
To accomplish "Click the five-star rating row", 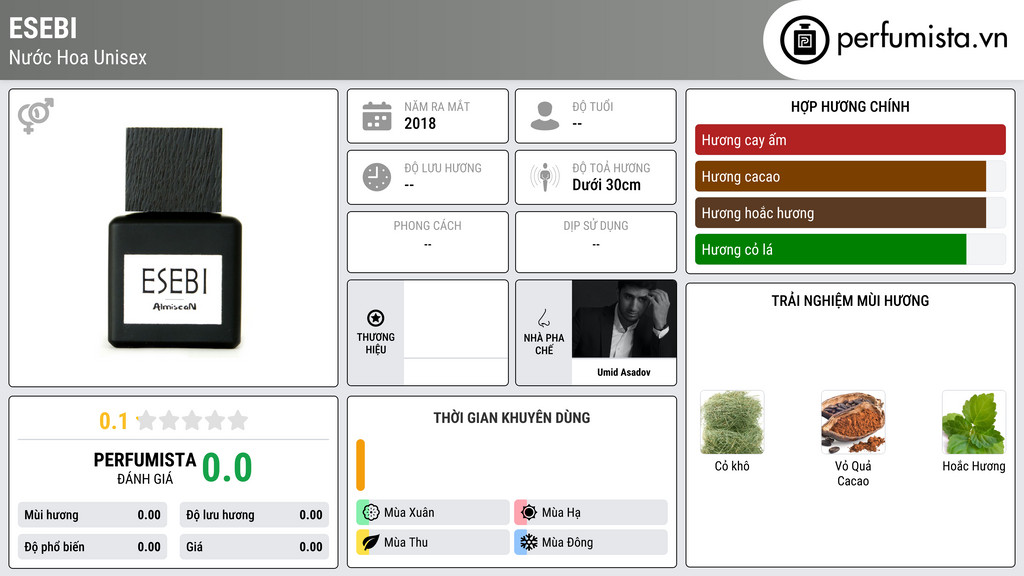I will tap(192, 420).
